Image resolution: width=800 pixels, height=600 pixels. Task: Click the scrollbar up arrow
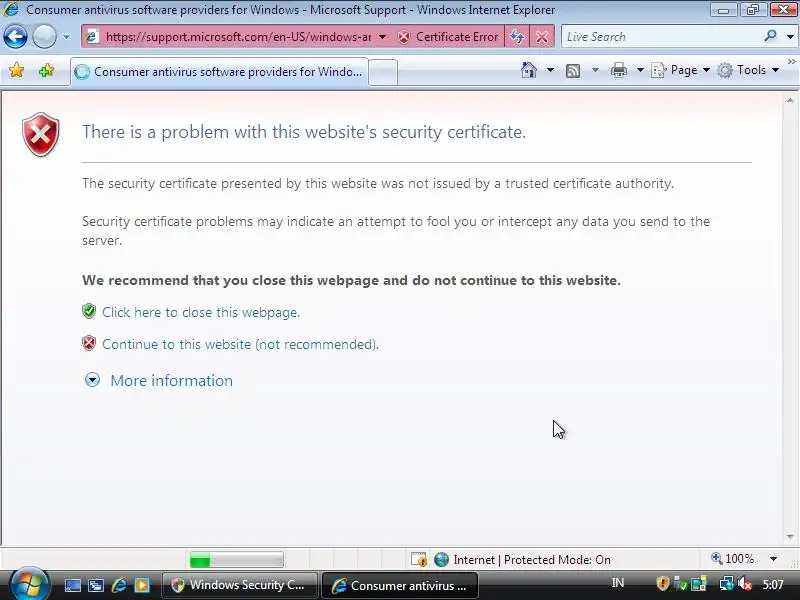point(790,101)
